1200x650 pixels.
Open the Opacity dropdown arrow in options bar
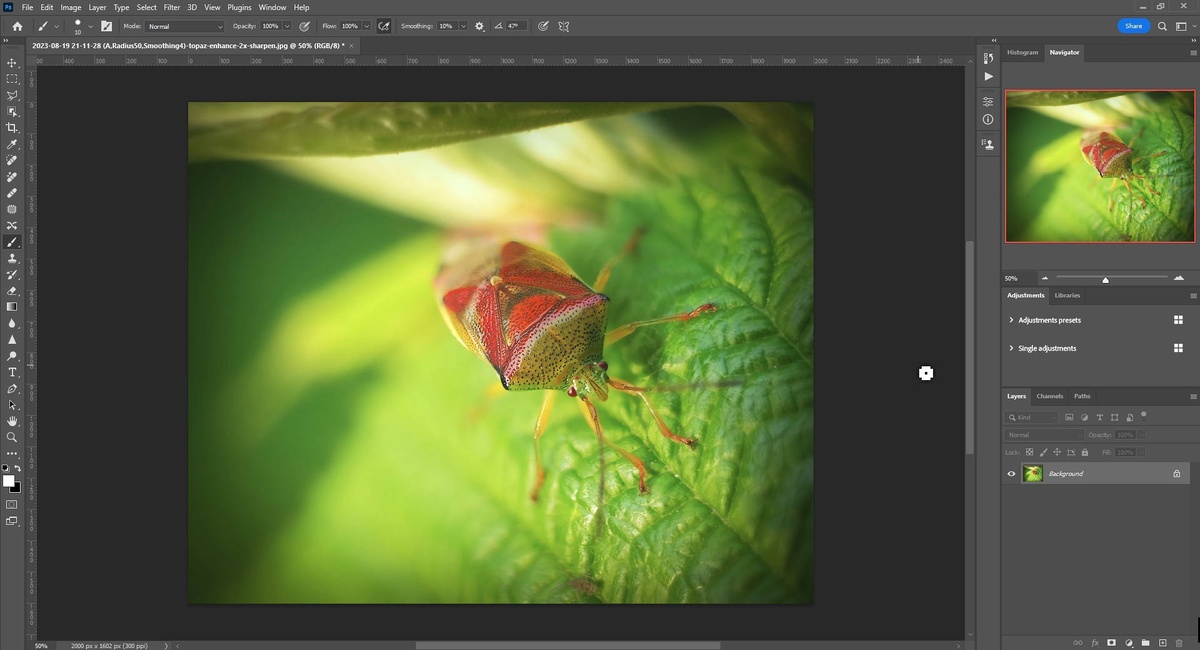(x=287, y=26)
